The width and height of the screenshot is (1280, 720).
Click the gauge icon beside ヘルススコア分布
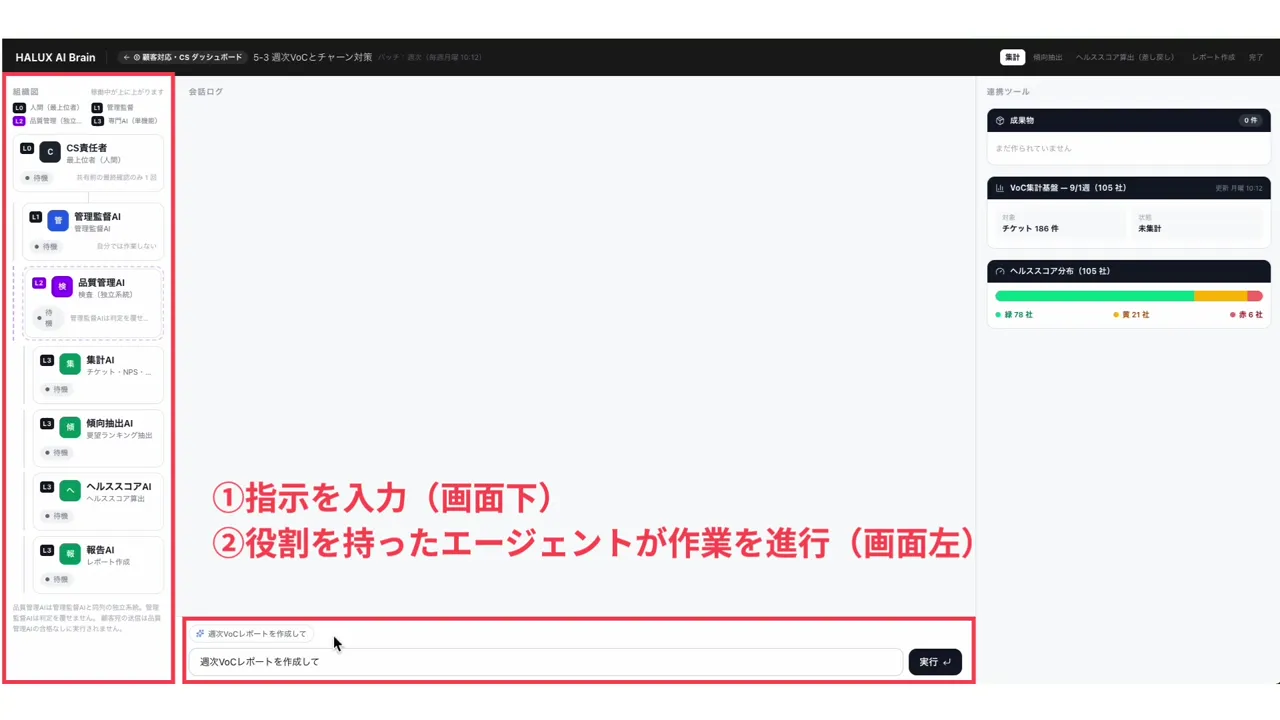click(1000, 271)
